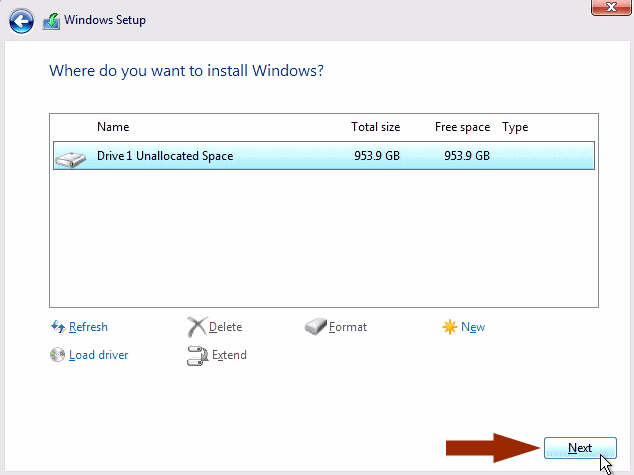Viewport: 634px width, 475px height.
Task: Open the Refresh link
Action: click(x=88, y=327)
